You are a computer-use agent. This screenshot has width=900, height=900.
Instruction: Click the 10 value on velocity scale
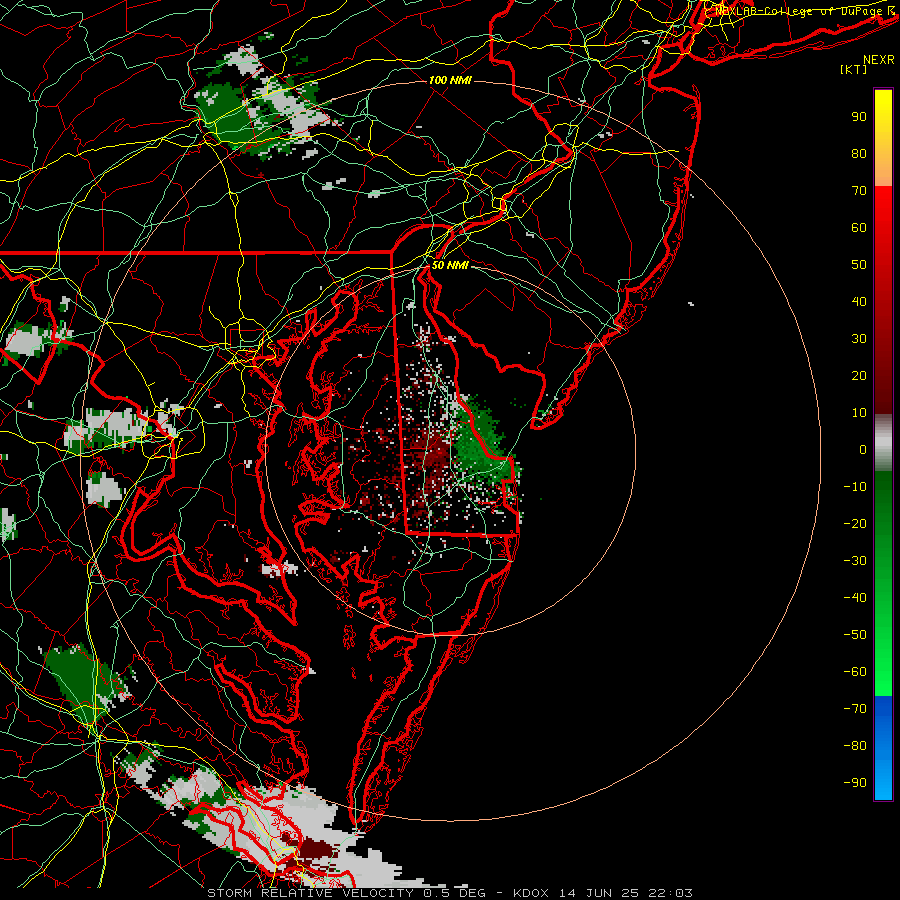[x=859, y=413]
